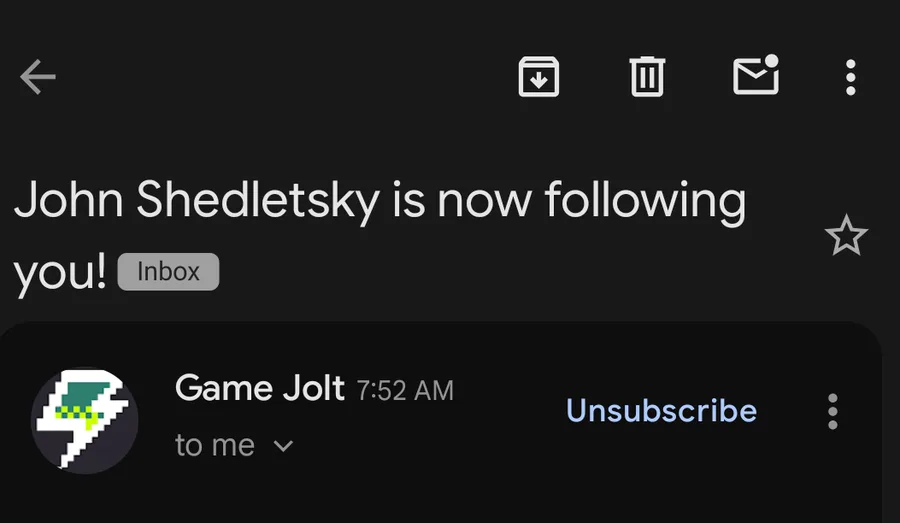This screenshot has height=523, width=900.
Task: Click the "John Shedletsky" name in the subject
Action: (x=197, y=201)
